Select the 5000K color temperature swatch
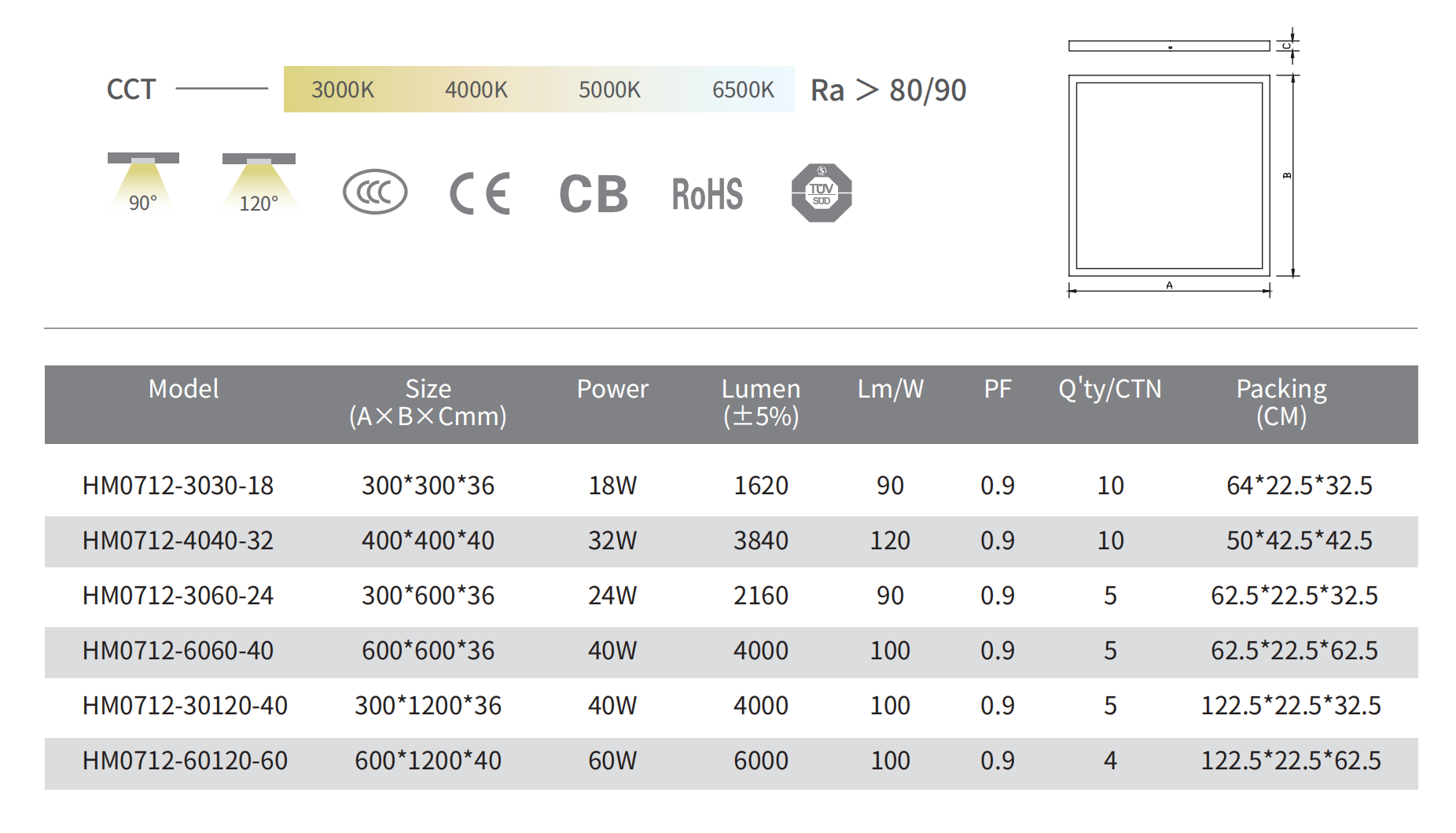 pos(610,90)
